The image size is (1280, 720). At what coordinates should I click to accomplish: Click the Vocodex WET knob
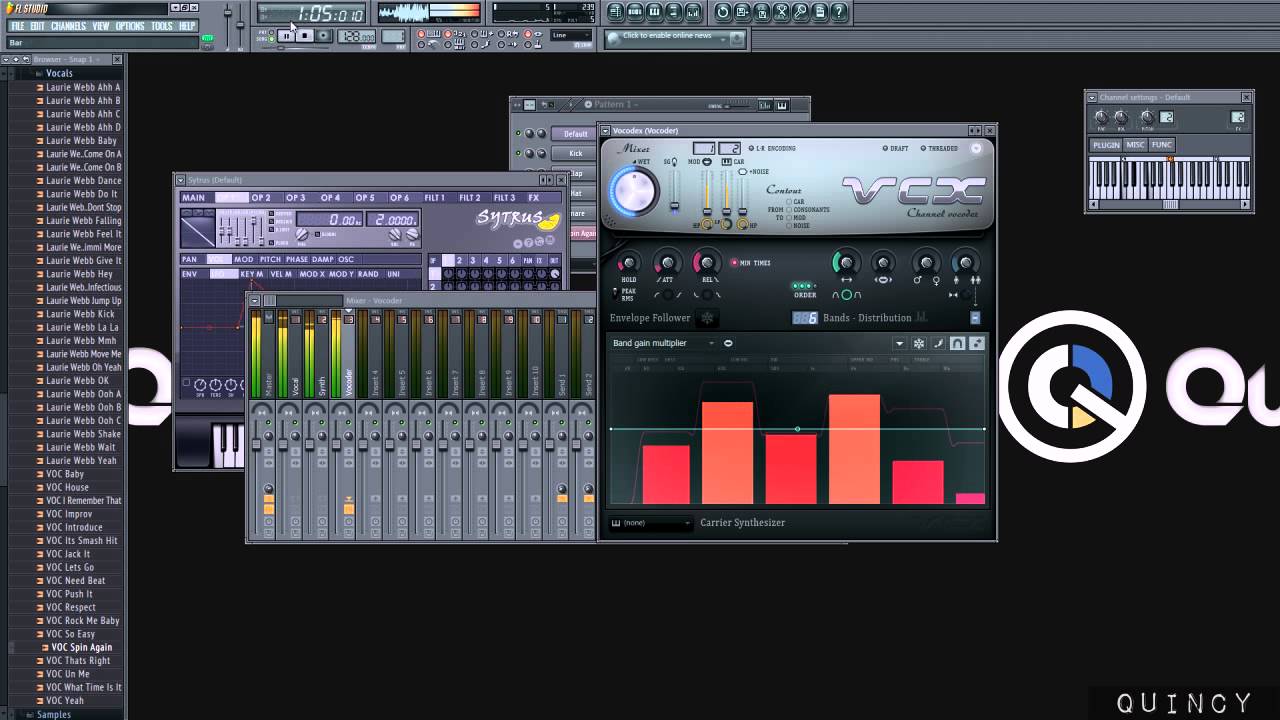pyautogui.click(x=634, y=191)
